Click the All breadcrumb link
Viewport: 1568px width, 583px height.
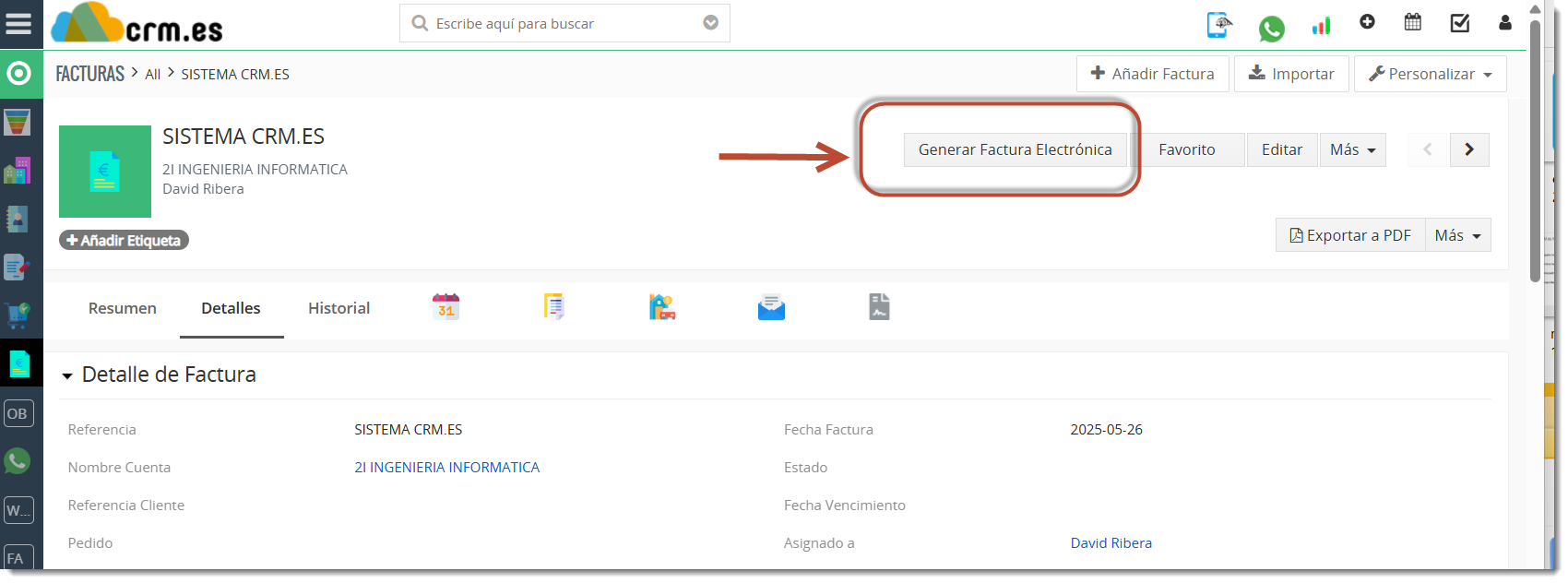152,74
